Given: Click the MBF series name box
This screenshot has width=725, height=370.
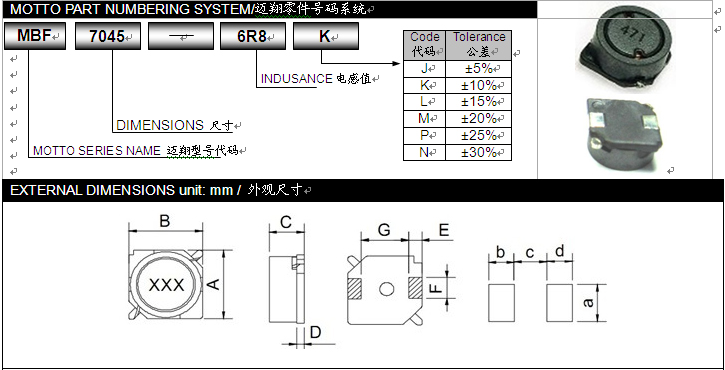Looking at the screenshot, I should click(35, 36).
